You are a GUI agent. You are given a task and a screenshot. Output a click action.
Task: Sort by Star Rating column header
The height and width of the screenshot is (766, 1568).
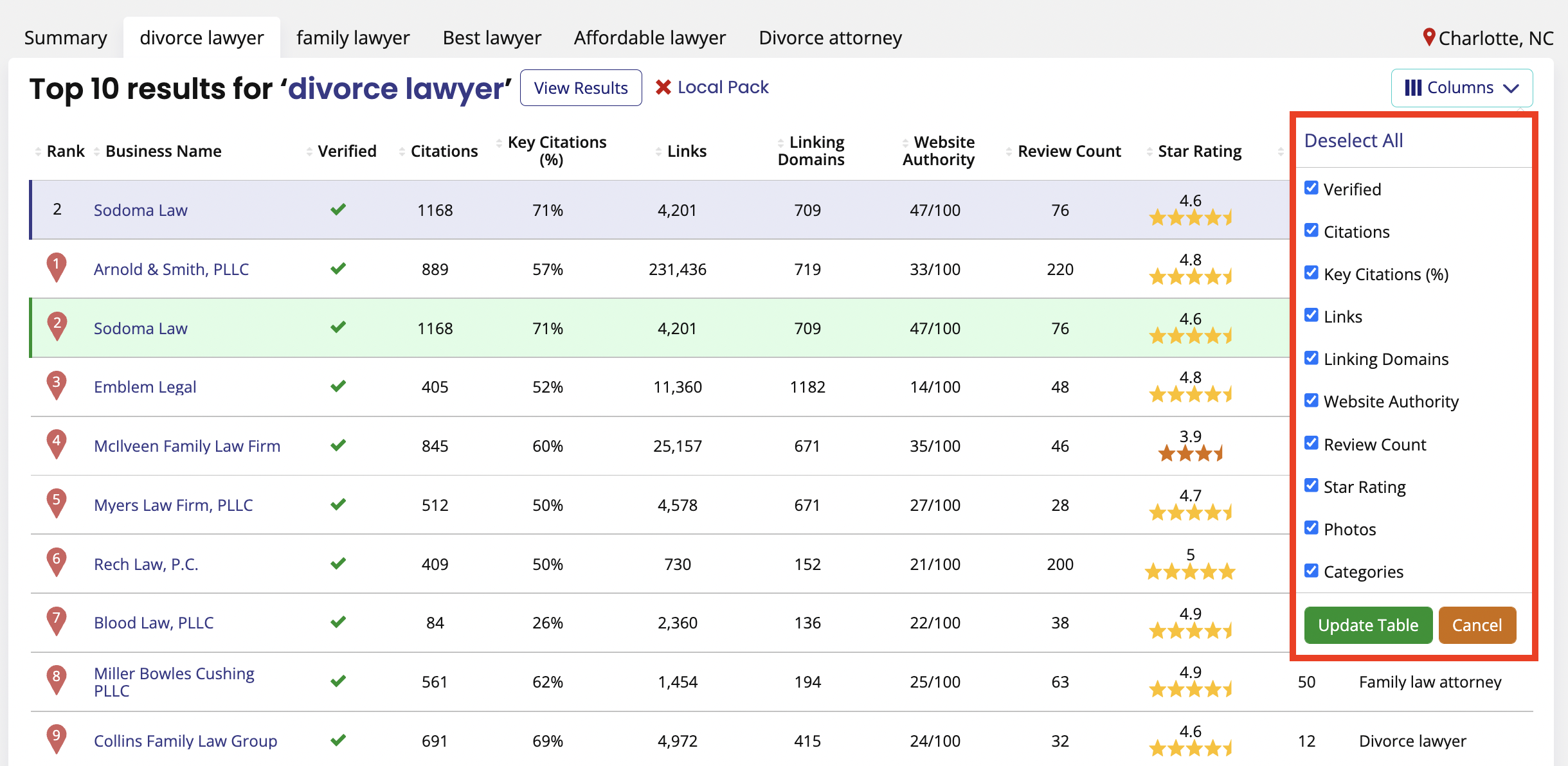click(x=1199, y=152)
